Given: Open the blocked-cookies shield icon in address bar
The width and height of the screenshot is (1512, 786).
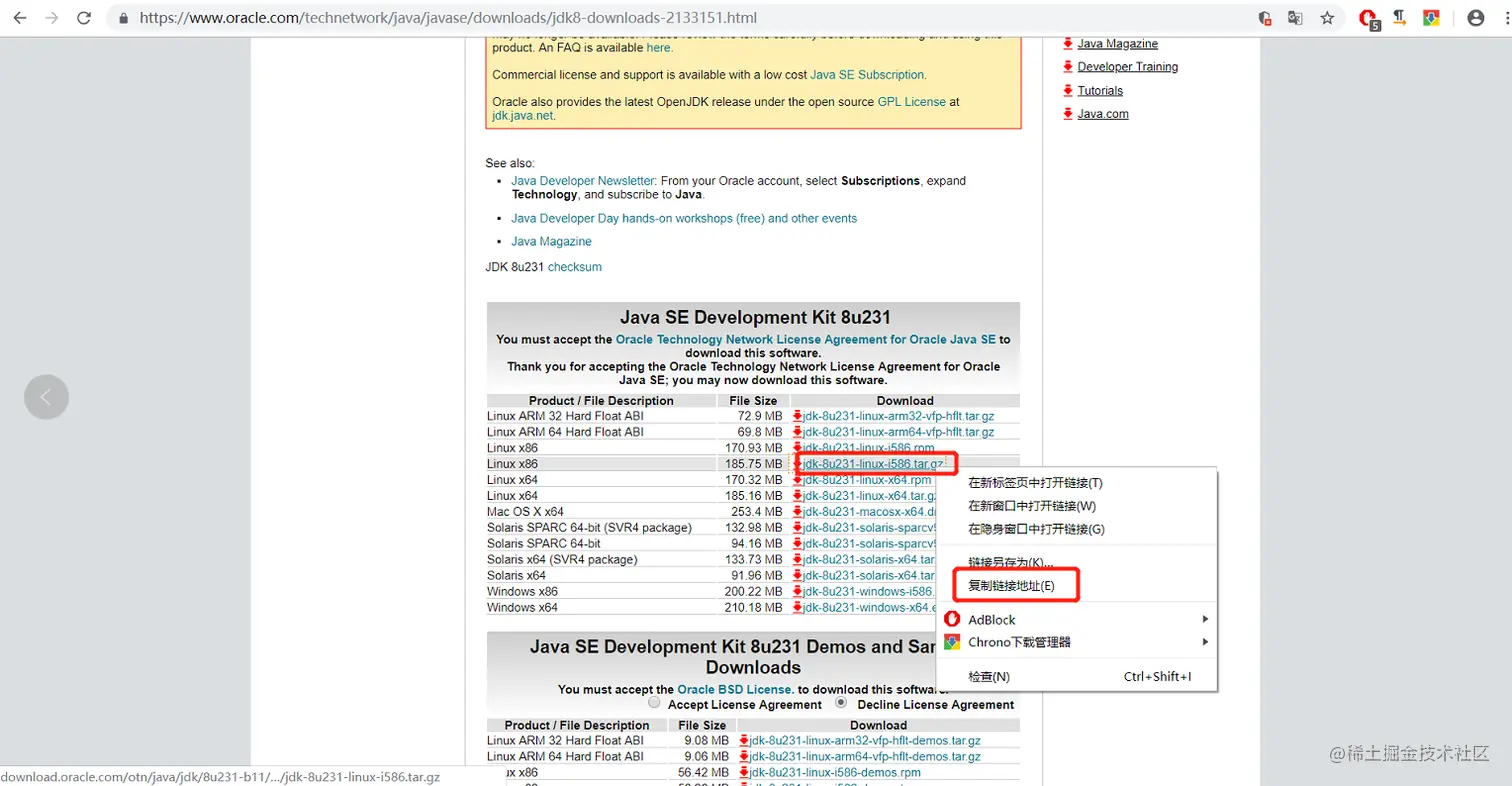Looking at the screenshot, I should click(x=1265, y=18).
